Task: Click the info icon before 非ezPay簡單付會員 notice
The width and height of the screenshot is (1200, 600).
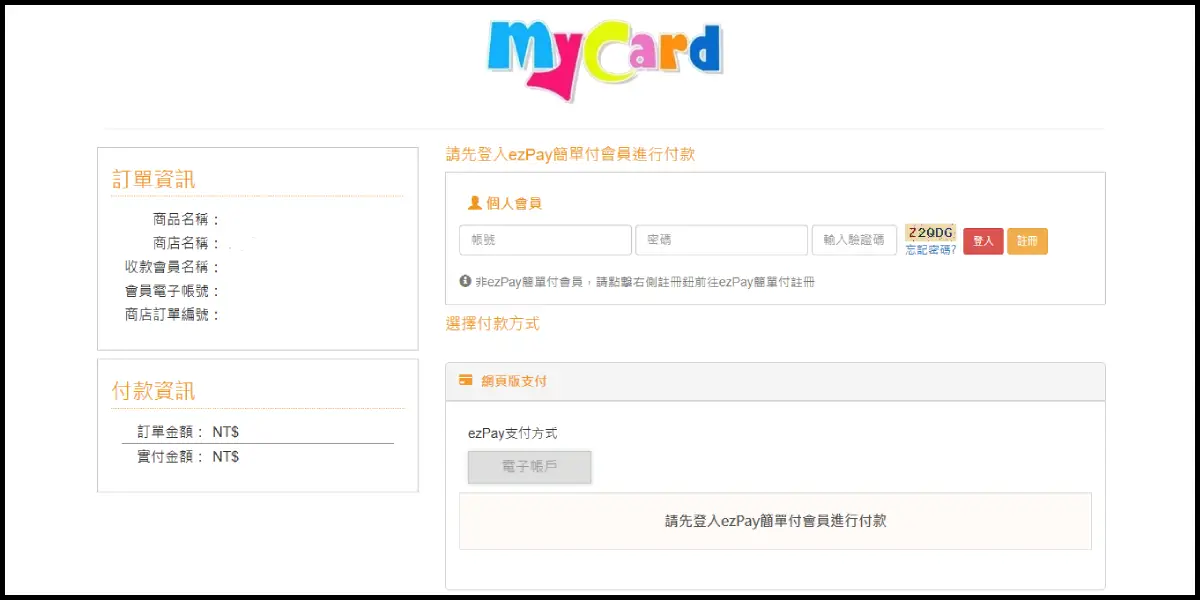Action: click(x=465, y=282)
